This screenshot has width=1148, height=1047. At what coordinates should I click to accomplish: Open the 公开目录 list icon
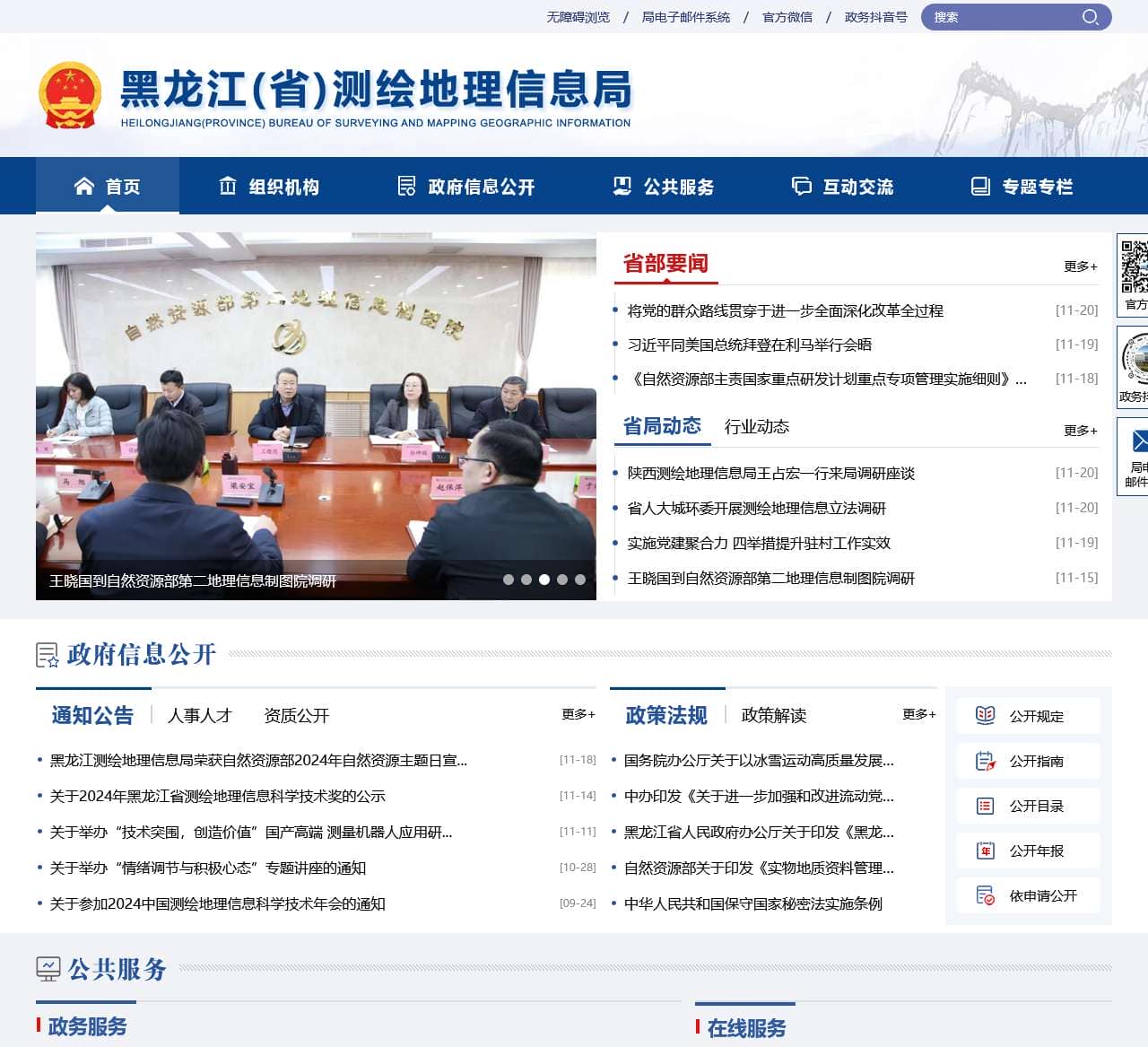click(984, 805)
